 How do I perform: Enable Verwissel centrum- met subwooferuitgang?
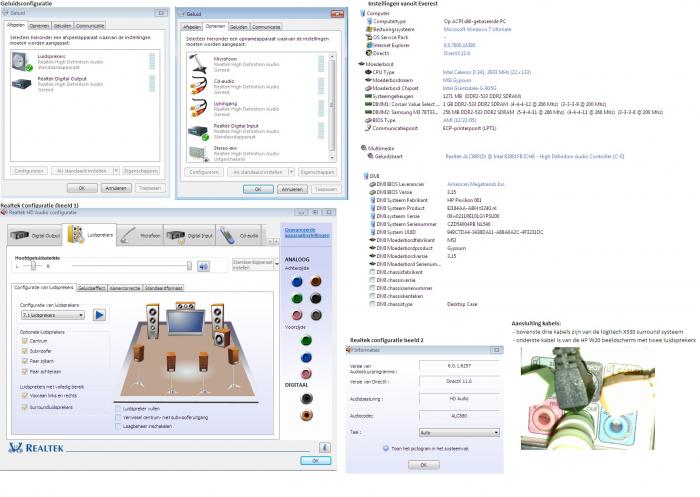point(118,418)
